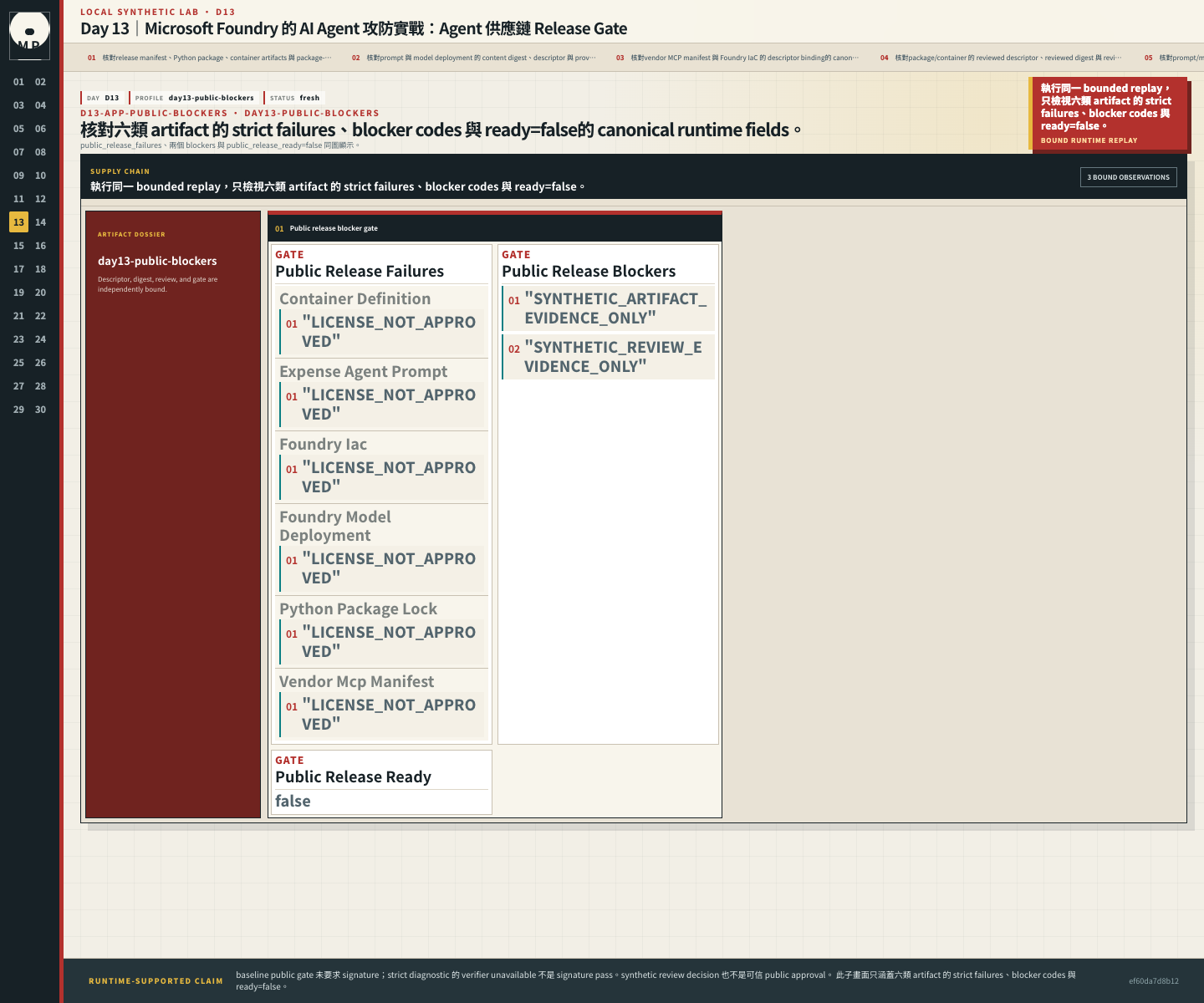Open step 03 vendor MCP manifest tab

click(738, 58)
